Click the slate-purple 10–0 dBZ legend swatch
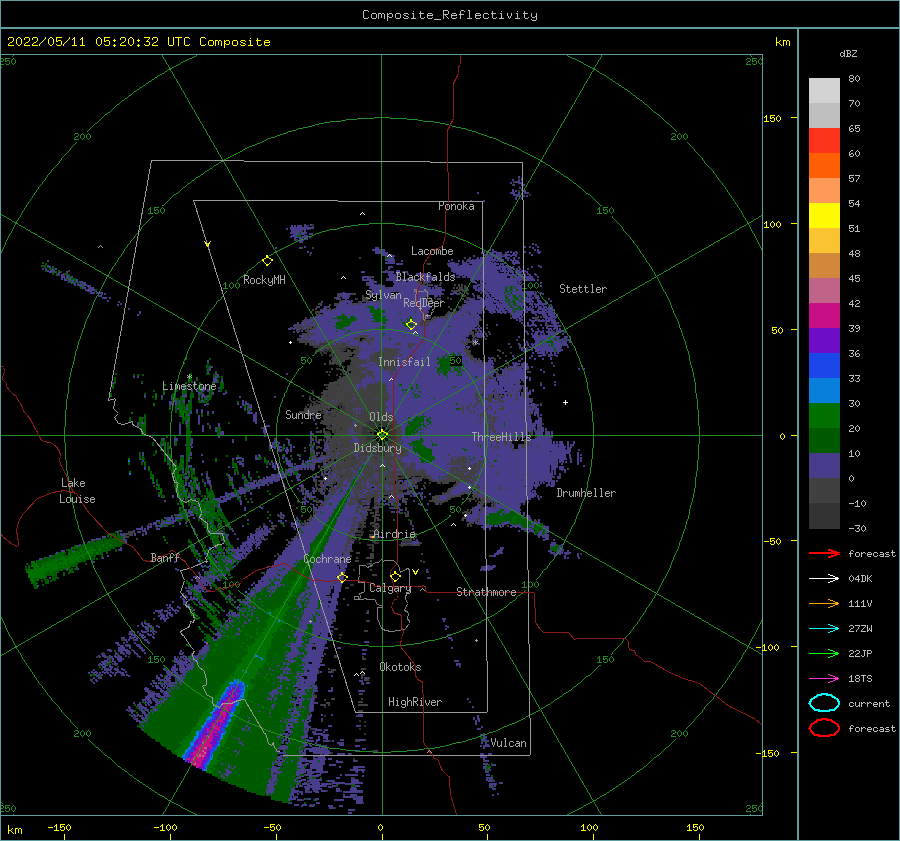Image resolution: width=900 pixels, height=841 pixels. 824,465
